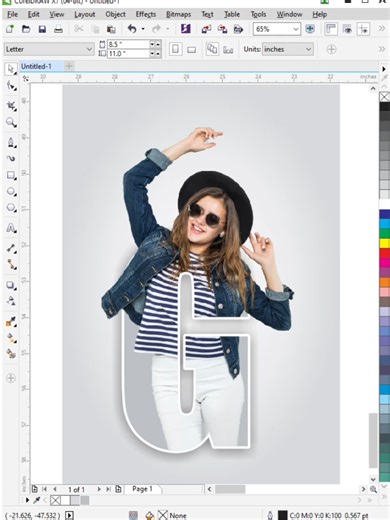Open the Effects menu
Image resolution: width=390 pixels, height=520 pixels.
pyautogui.click(x=146, y=14)
